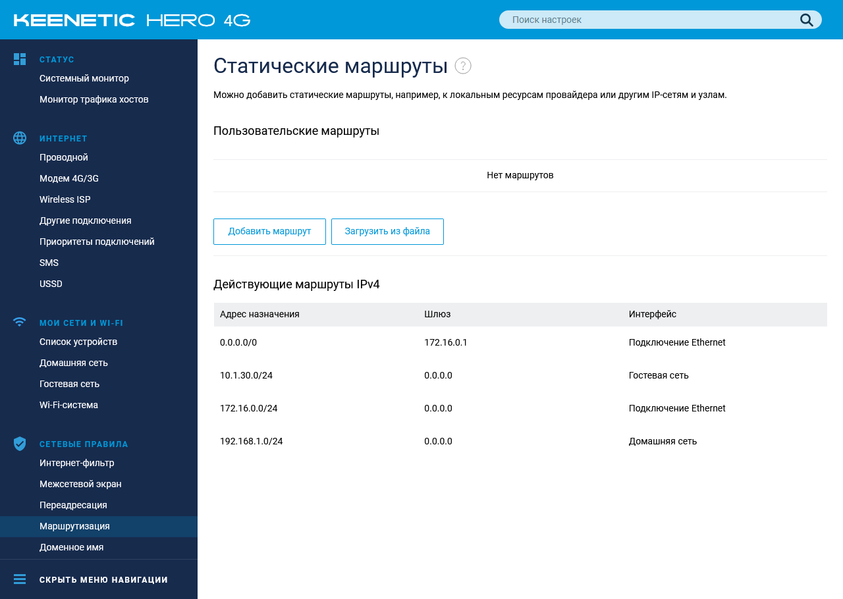
Task: Open the SMS page
Action: click(49, 262)
